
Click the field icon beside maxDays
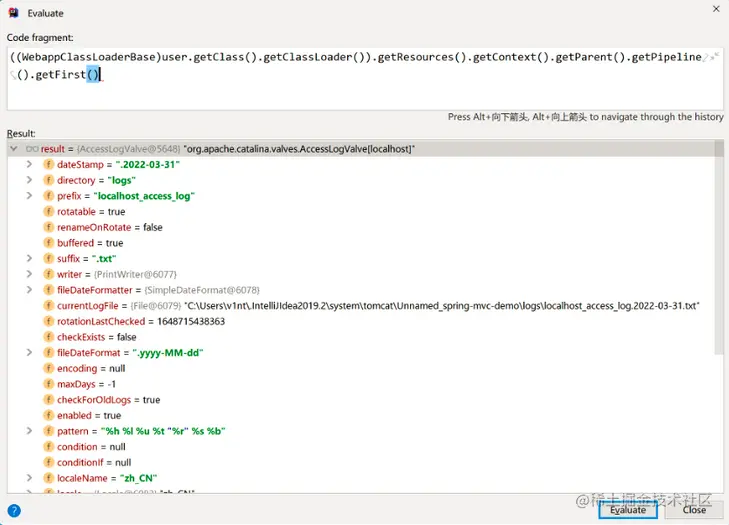click(x=48, y=384)
